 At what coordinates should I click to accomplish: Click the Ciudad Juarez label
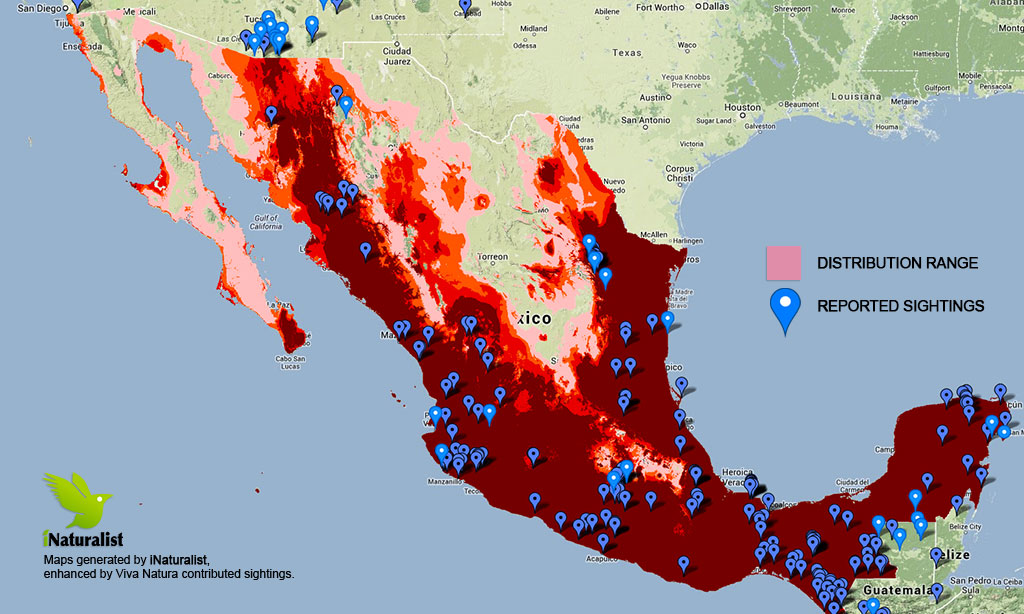click(x=397, y=56)
